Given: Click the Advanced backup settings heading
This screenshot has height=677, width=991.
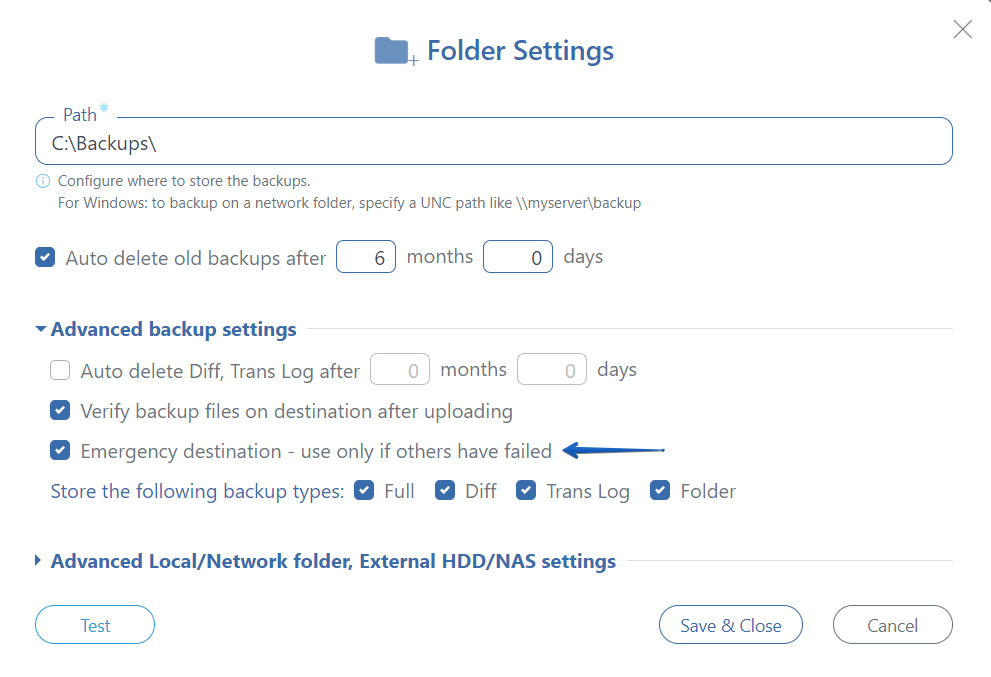Looking at the screenshot, I should pos(173,329).
